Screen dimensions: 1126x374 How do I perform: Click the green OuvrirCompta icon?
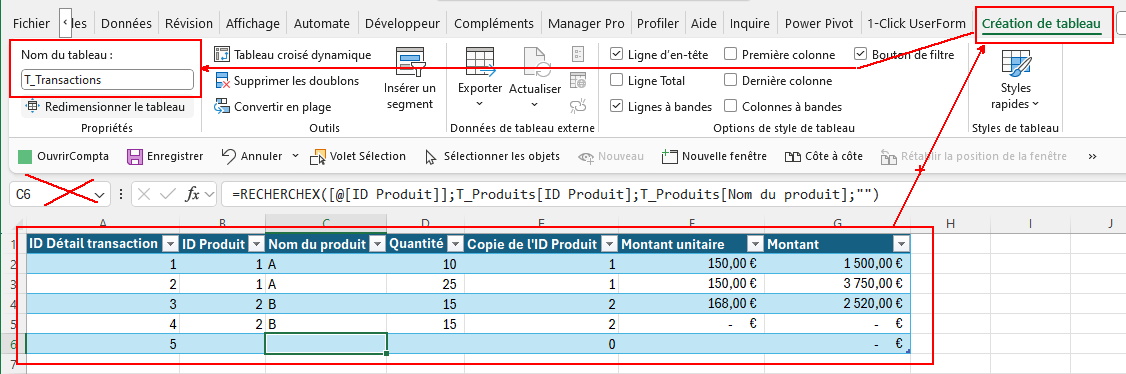point(25,156)
